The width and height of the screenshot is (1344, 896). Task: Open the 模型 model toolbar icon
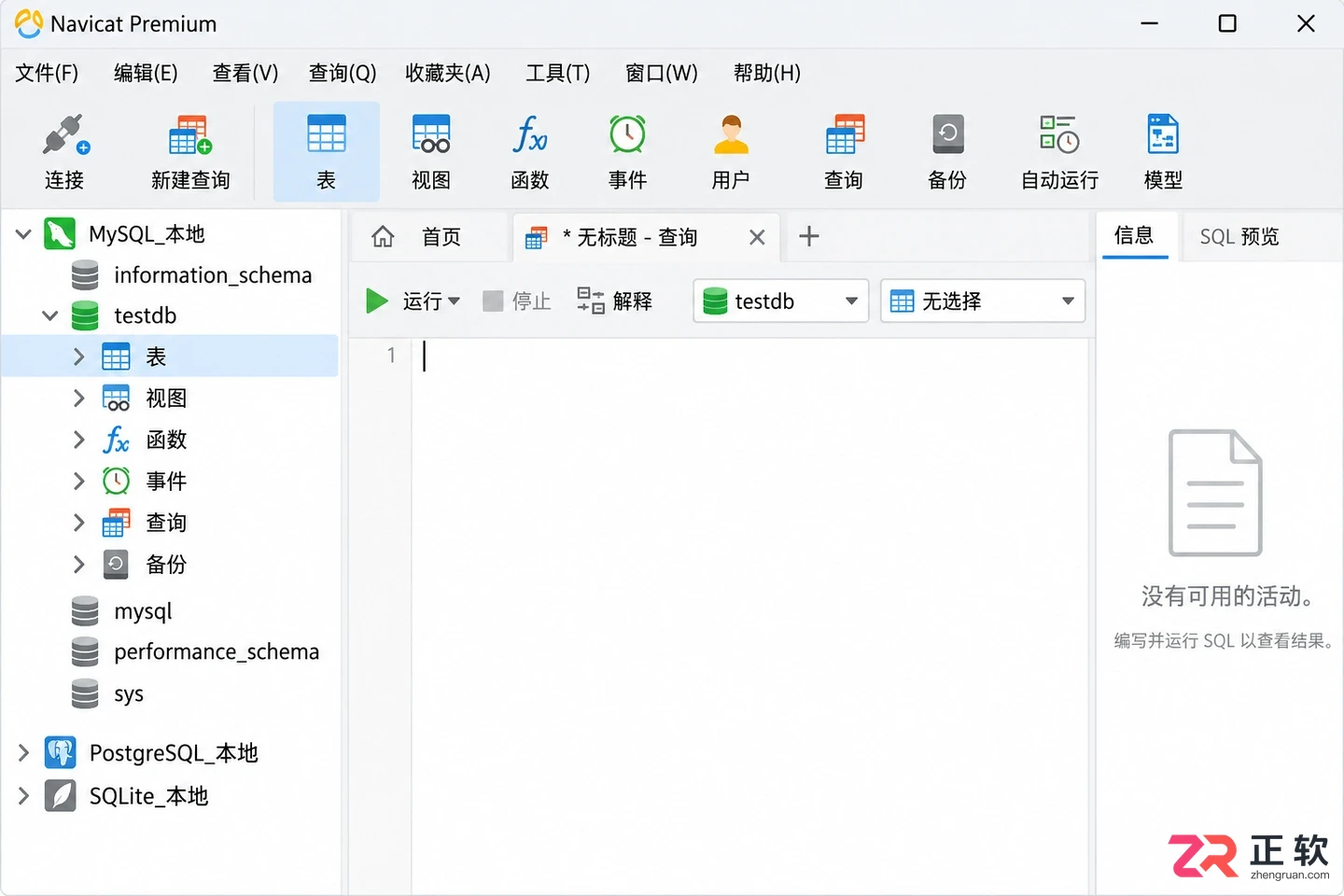pyautogui.click(x=1163, y=135)
